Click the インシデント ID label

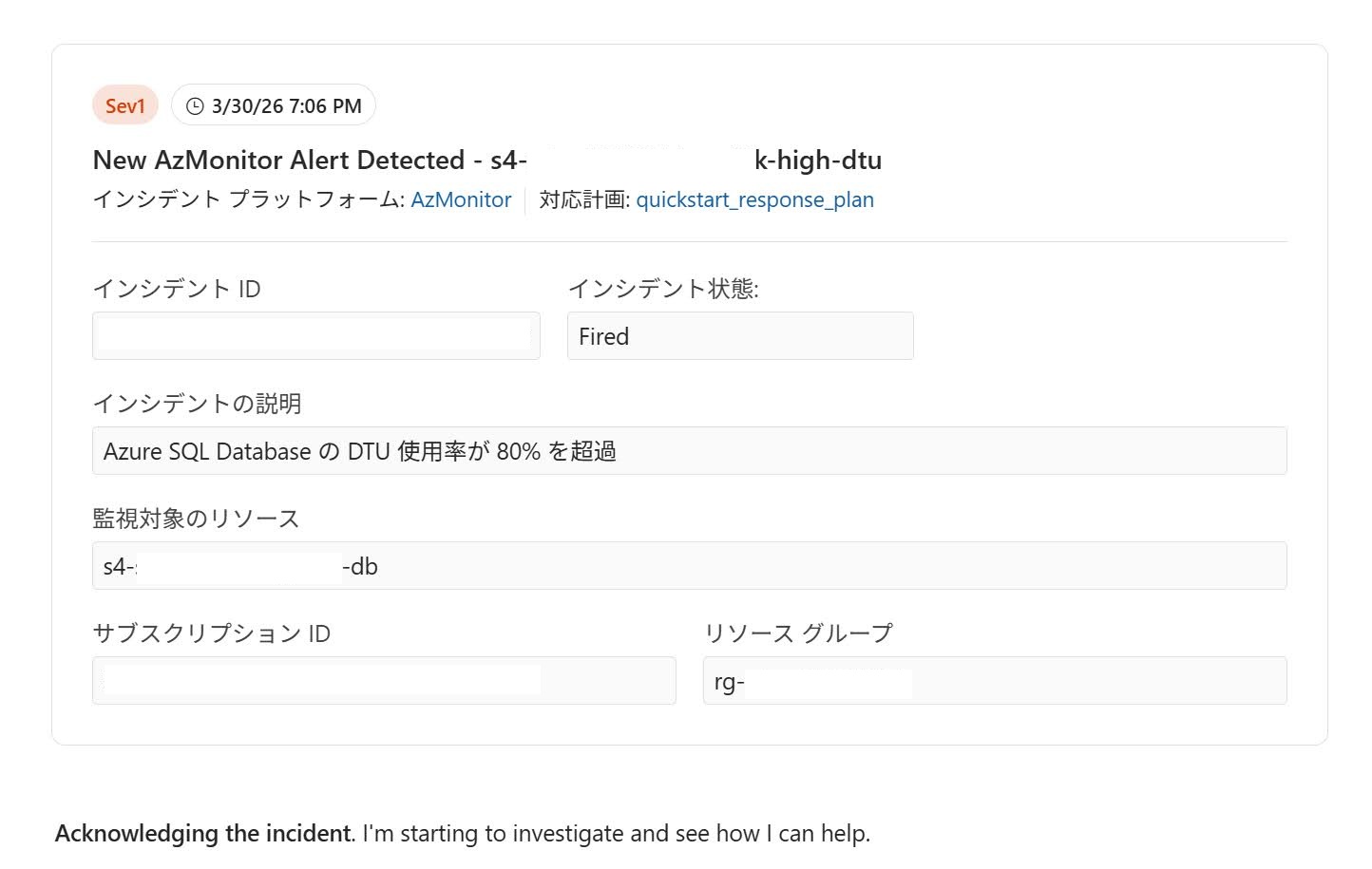click(x=177, y=289)
